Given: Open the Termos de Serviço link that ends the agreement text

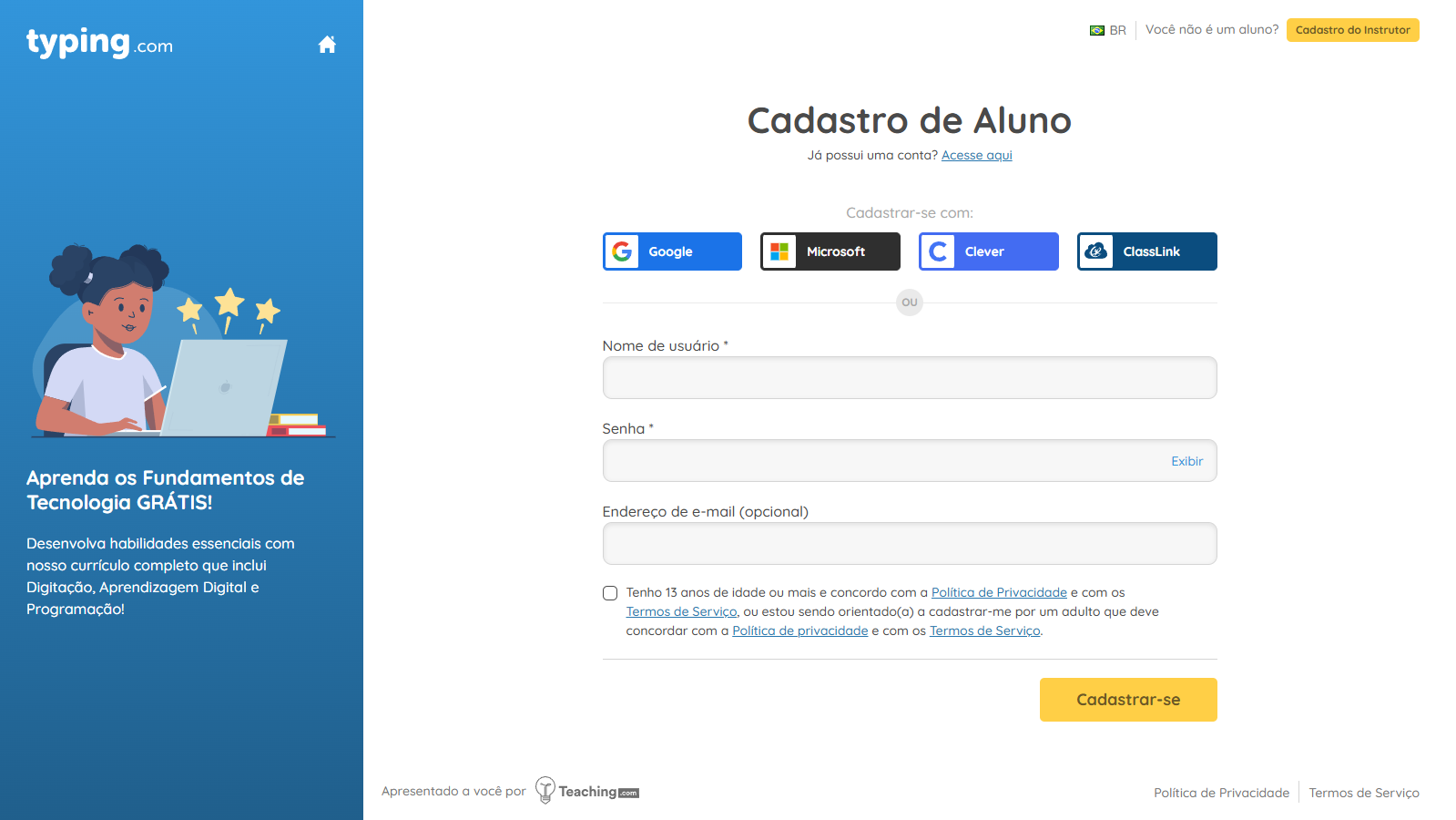Looking at the screenshot, I should click(x=984, y=630).
